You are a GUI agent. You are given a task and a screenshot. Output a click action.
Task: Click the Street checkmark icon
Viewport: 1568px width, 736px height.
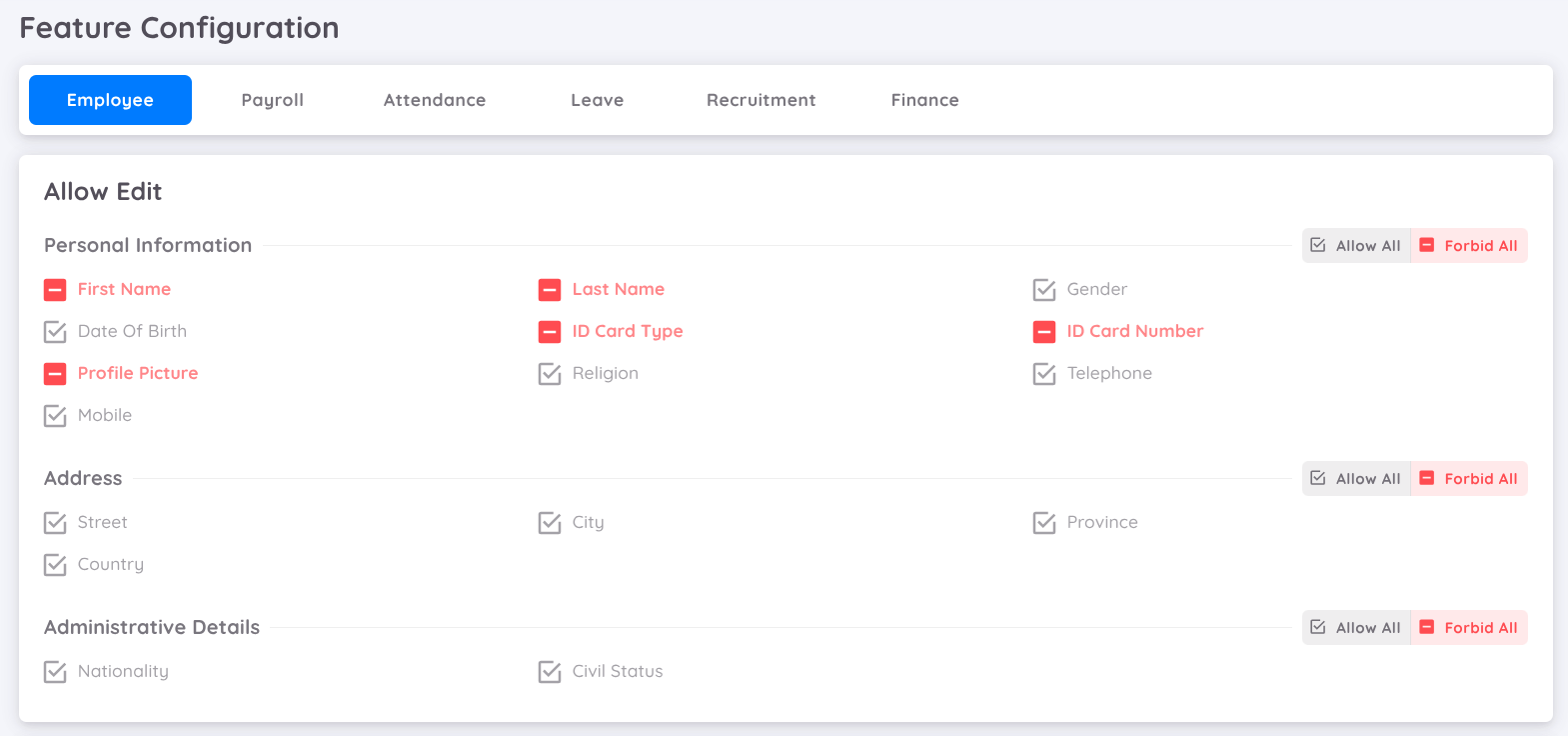[55, 523]
